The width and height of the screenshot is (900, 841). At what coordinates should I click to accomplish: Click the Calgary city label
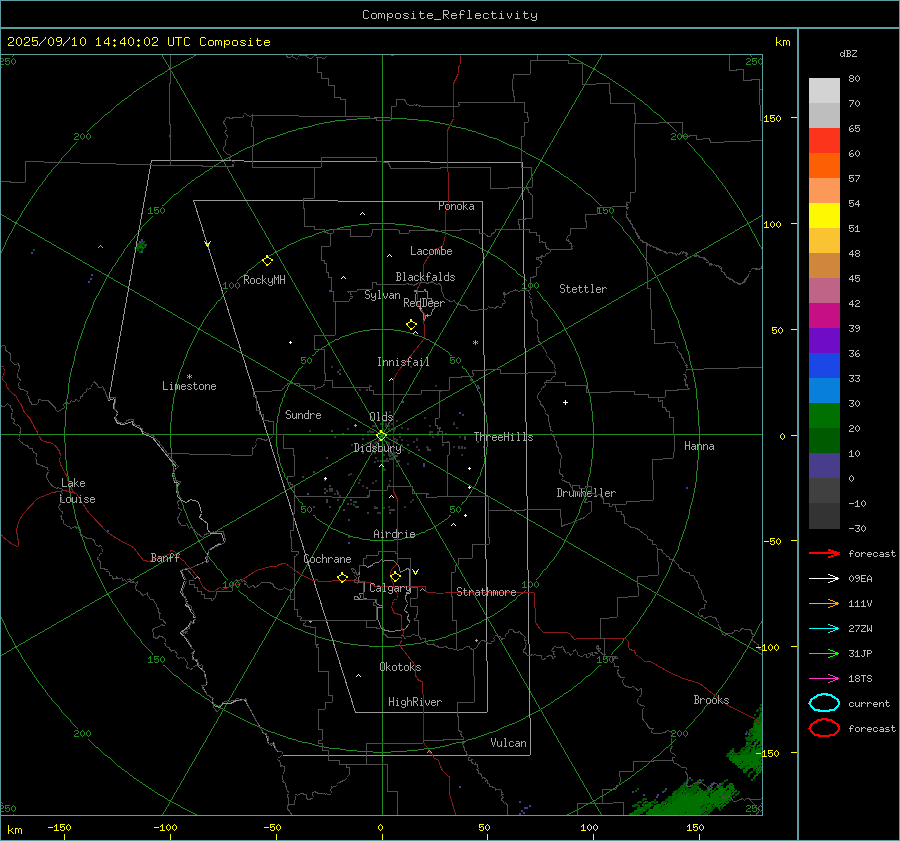click(390, 588)
